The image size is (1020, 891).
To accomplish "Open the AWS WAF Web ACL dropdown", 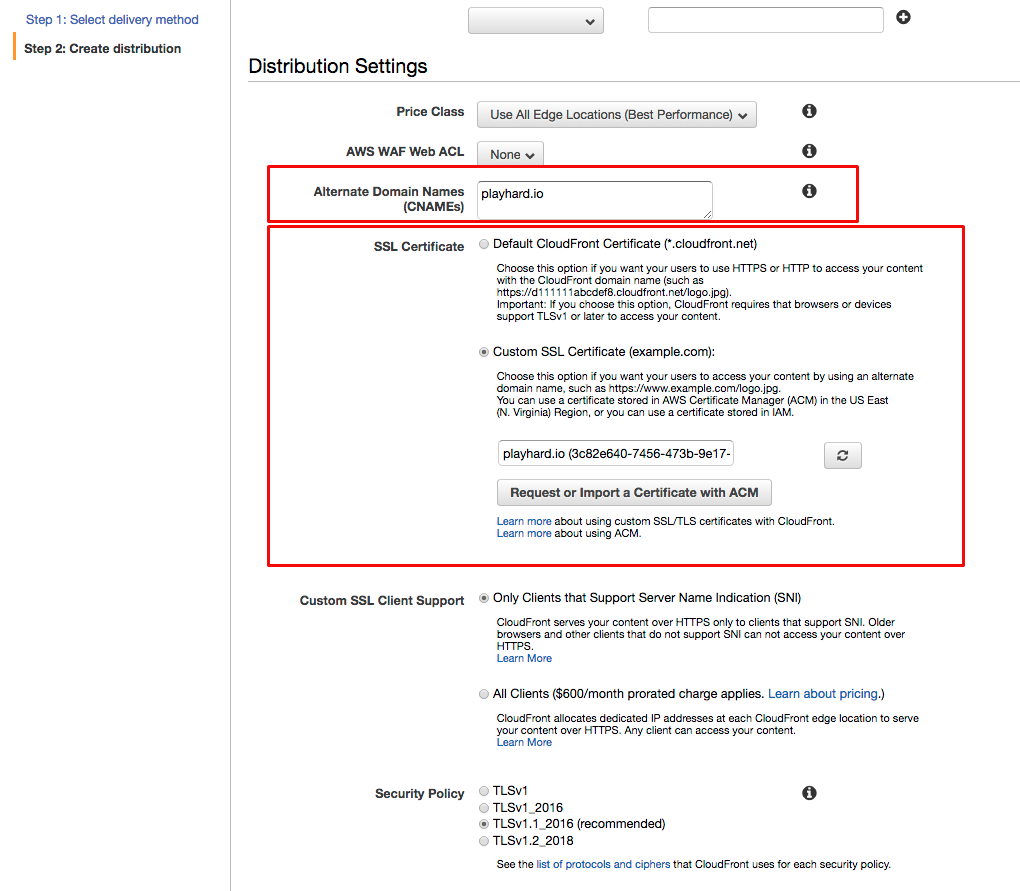I will pyautogui.click(x=509, y=154).
